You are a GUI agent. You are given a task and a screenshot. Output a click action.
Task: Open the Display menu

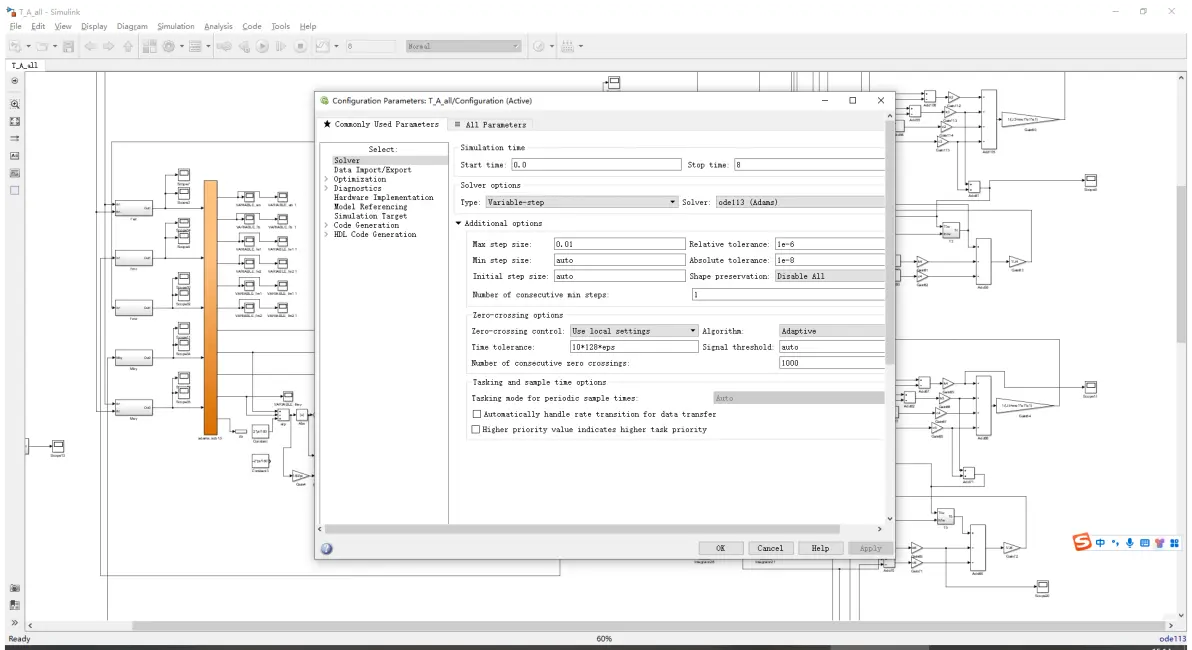coord(94,26)
